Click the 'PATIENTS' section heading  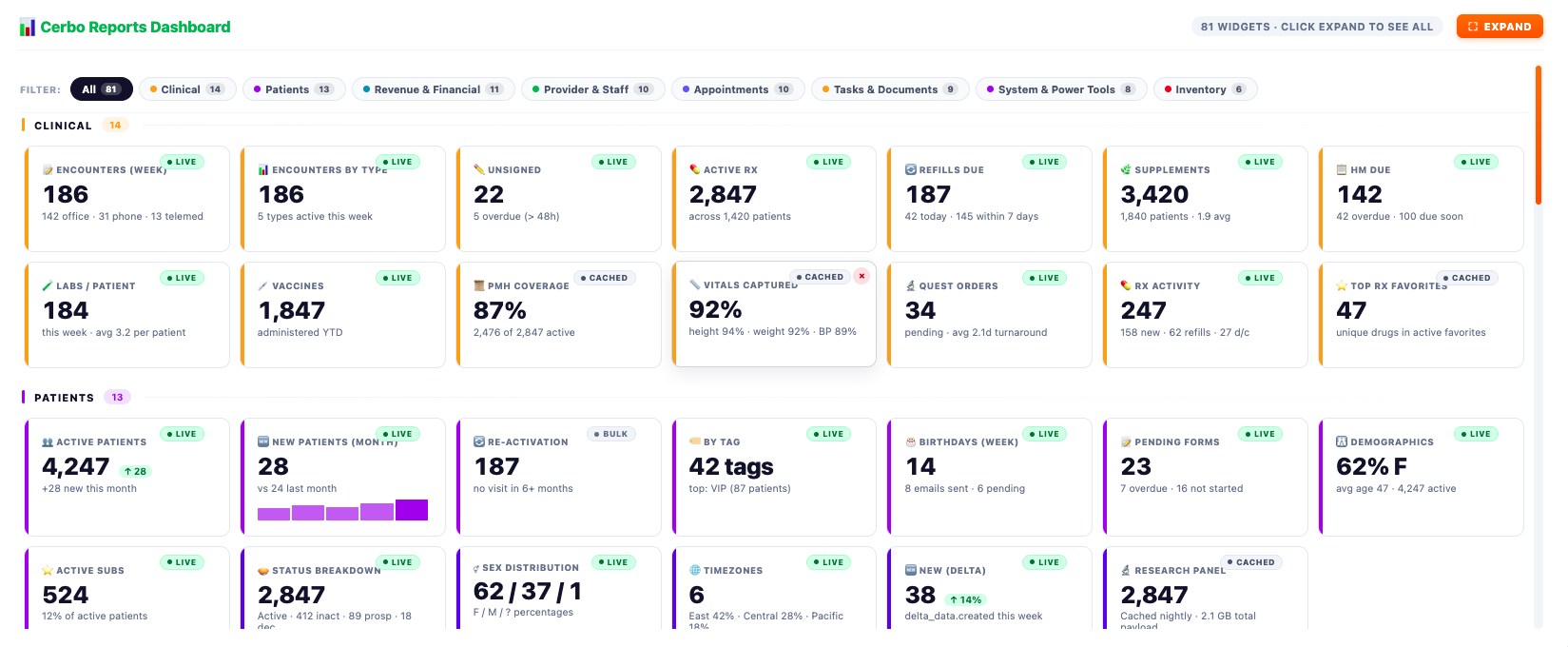pos(64,398)
